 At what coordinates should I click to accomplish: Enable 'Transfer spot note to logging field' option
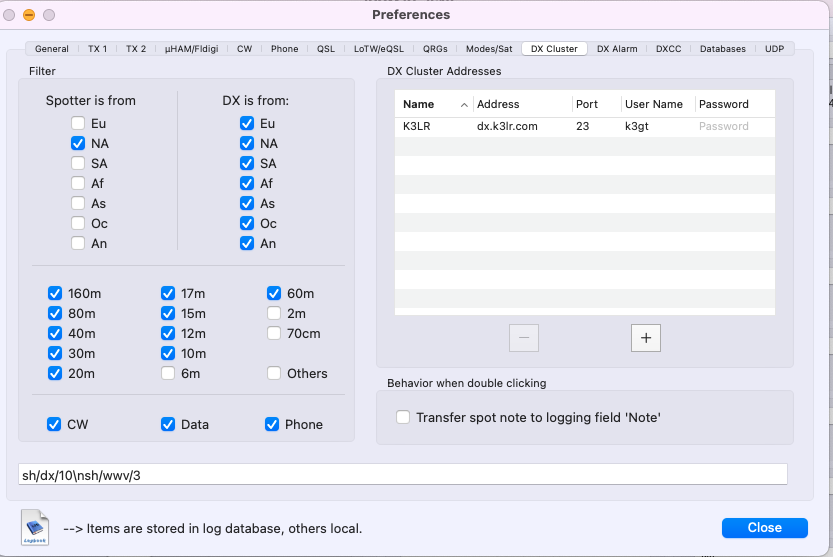click(x=403, y=418)
